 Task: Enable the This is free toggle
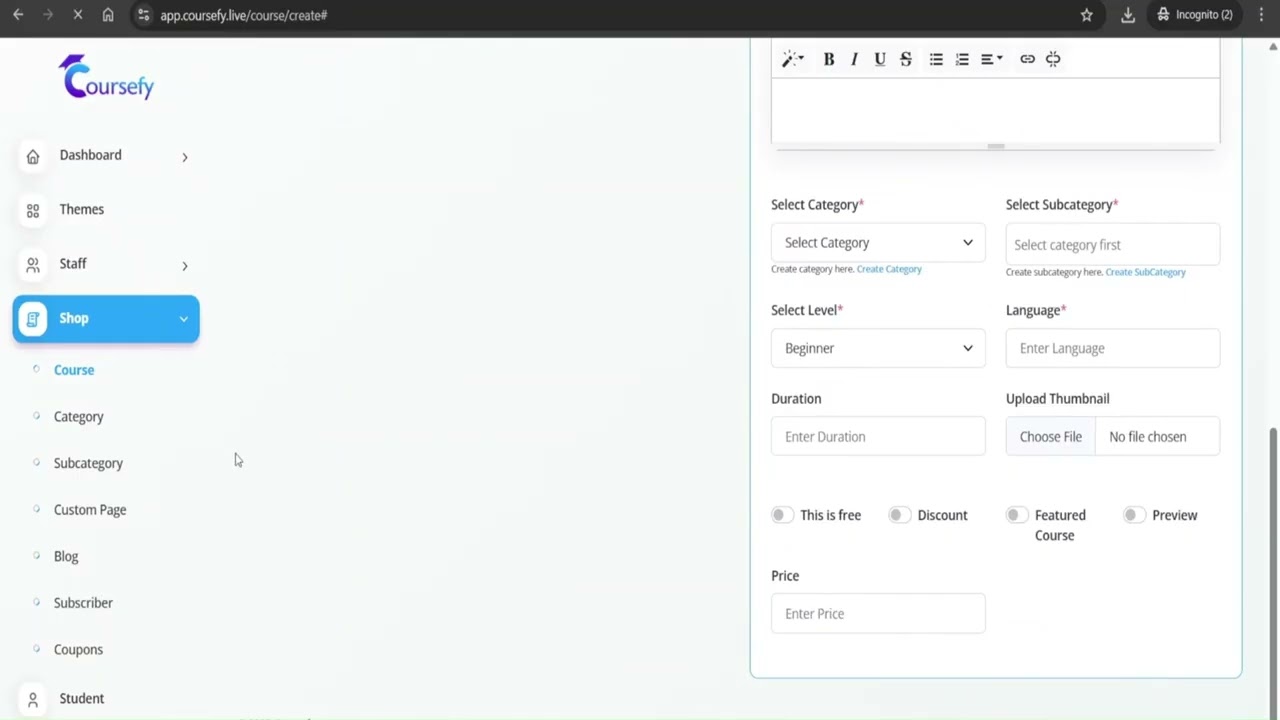(782, 515)
